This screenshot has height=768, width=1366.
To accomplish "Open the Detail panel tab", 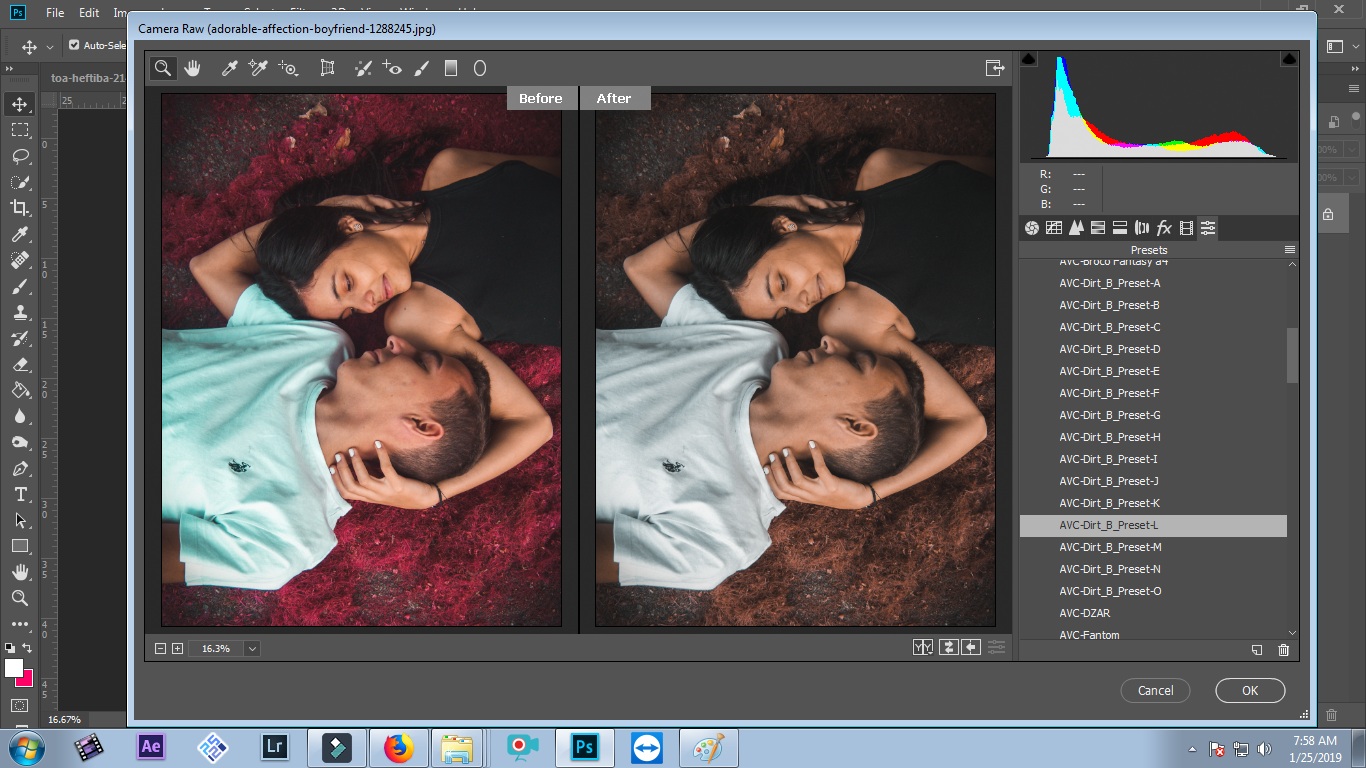I will coord(1076,228).
